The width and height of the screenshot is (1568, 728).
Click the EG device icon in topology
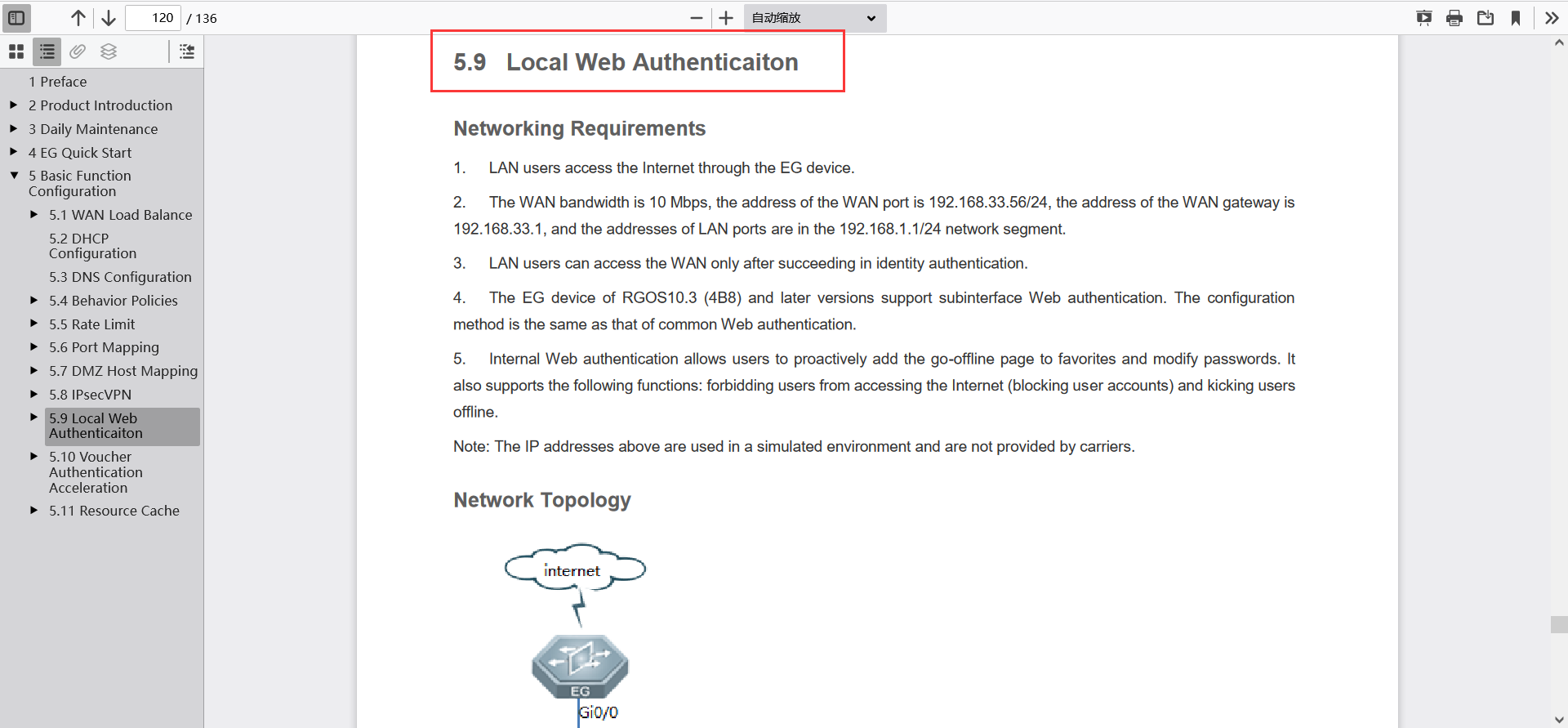coord(580,666)
